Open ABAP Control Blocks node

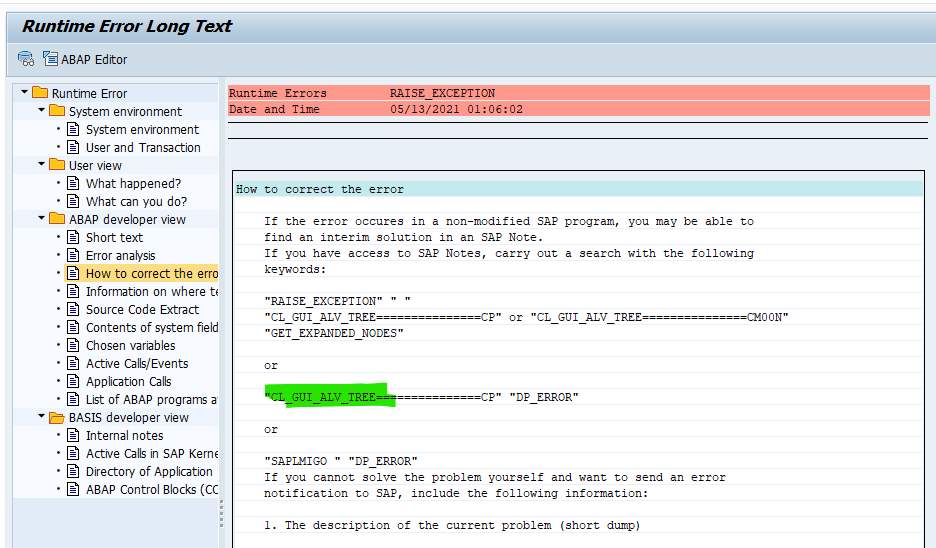click(152, 489)
